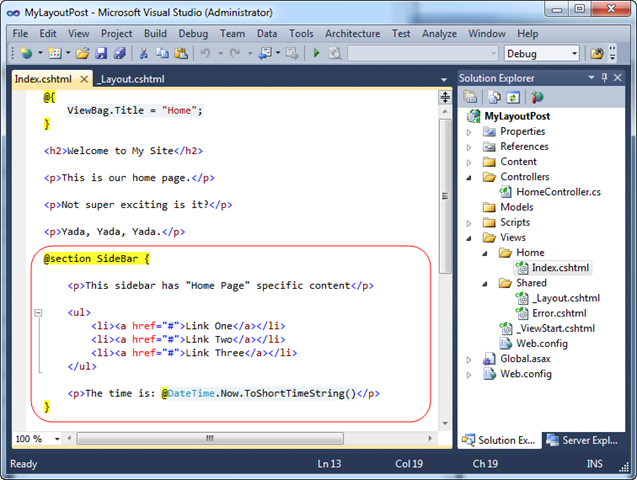Click the horizontal scrollbar thumb in editor

210,438
